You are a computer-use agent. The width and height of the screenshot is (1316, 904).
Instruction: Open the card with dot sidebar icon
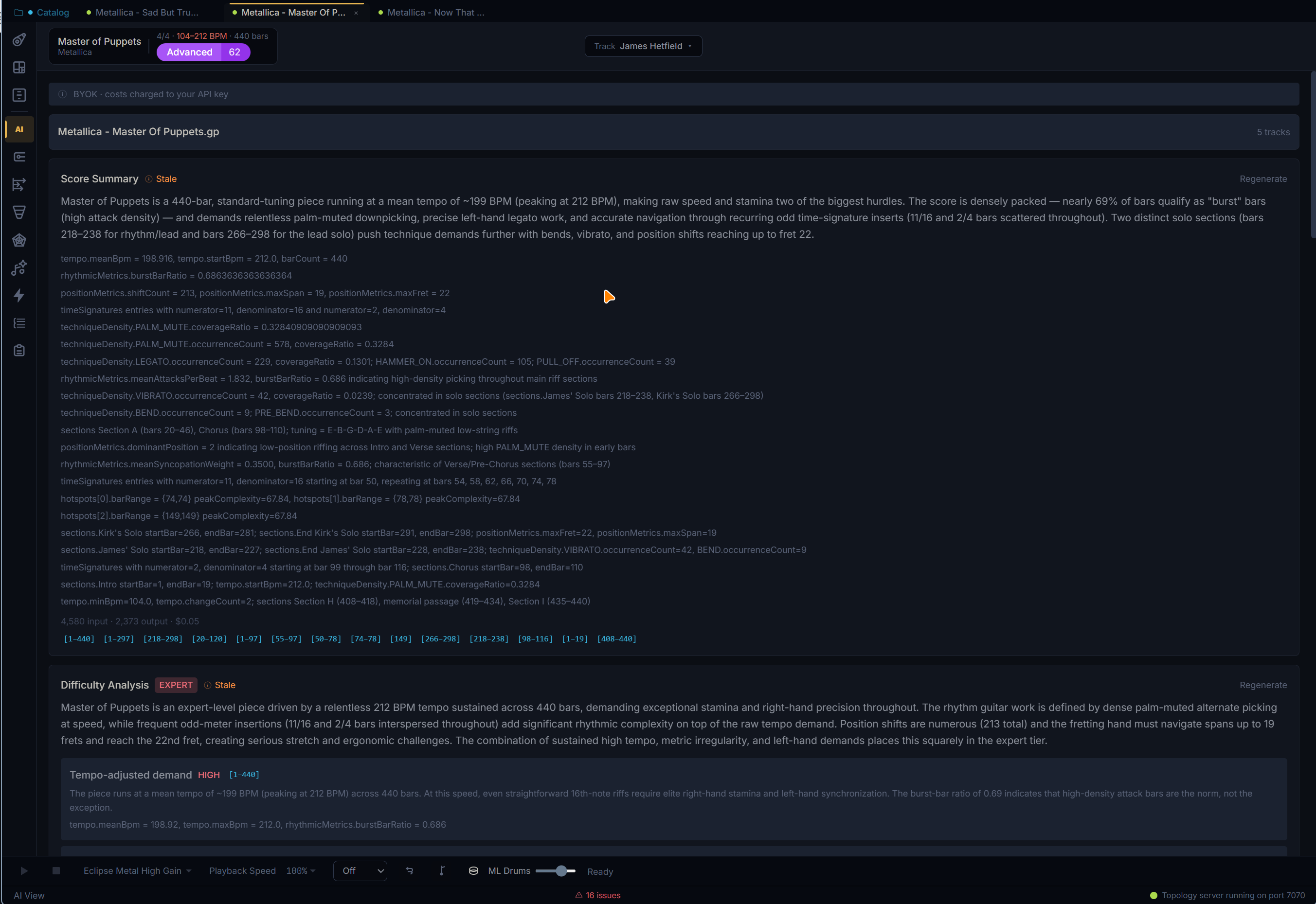coord(19,157)
